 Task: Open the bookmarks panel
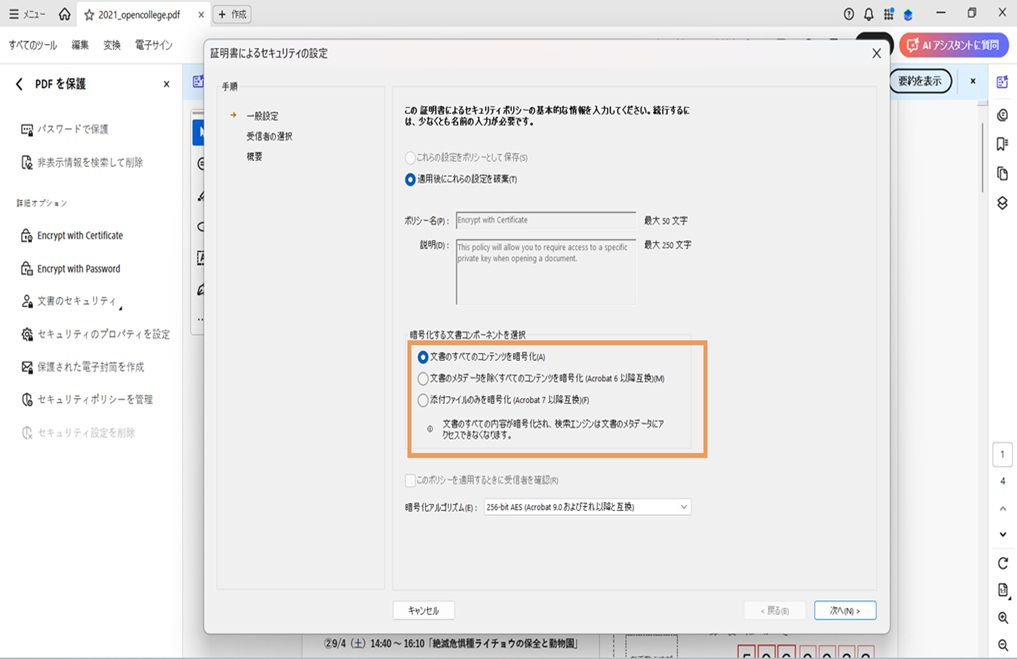click(x=1001, y=143)
